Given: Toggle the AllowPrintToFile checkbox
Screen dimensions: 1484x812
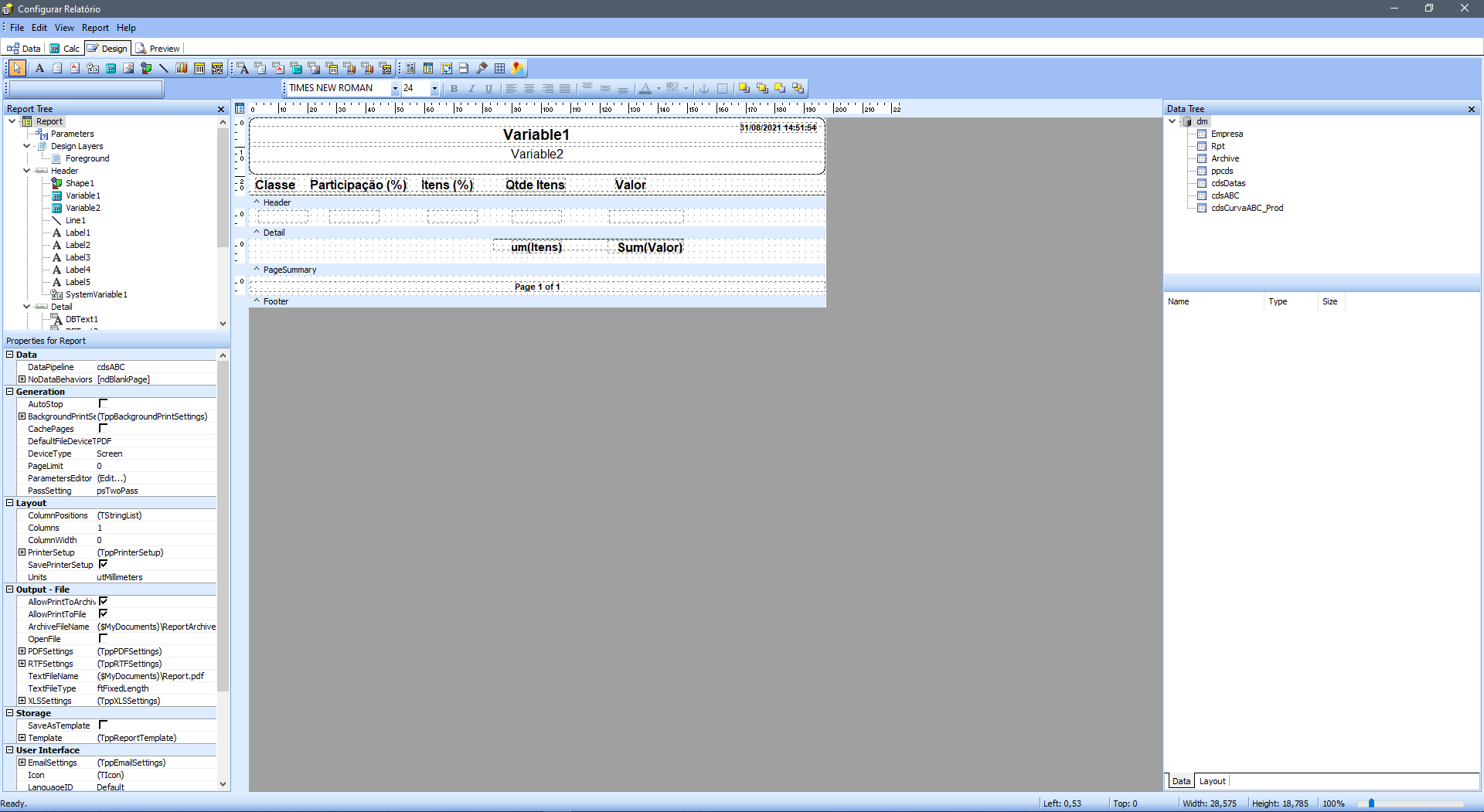Looking at the screenshot, I should coord(103,613).
